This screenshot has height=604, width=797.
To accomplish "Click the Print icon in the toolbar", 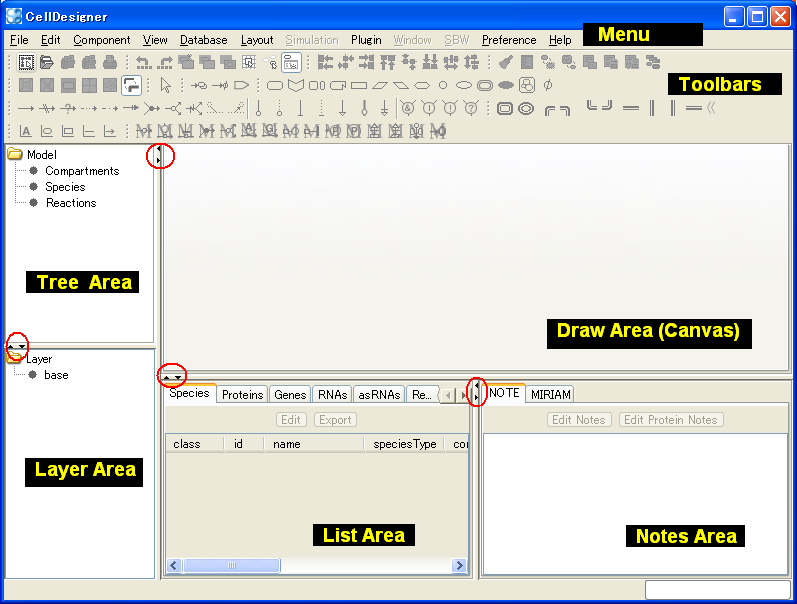I will [x=110, y=63].
